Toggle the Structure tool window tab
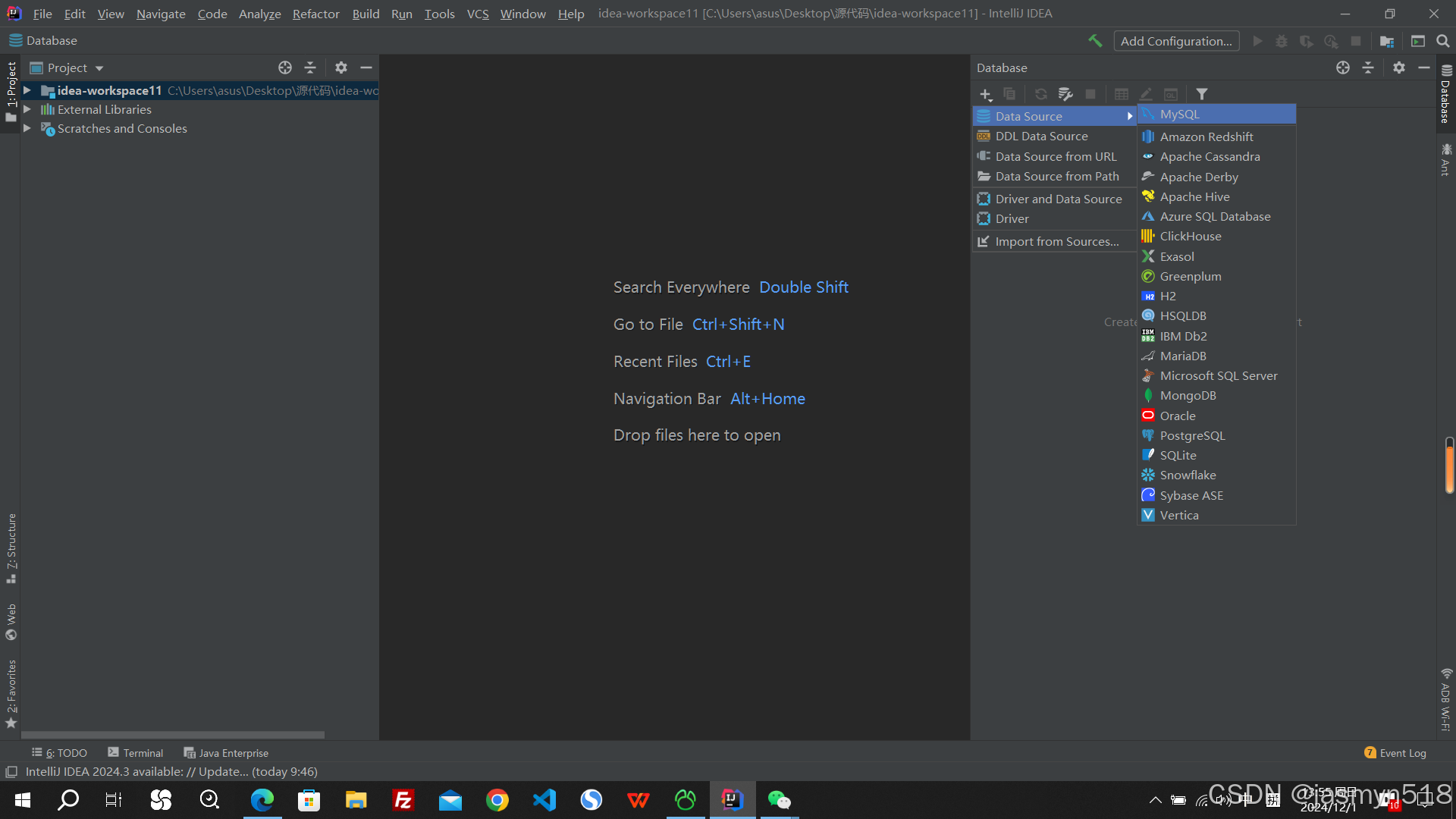 (11, 548)
